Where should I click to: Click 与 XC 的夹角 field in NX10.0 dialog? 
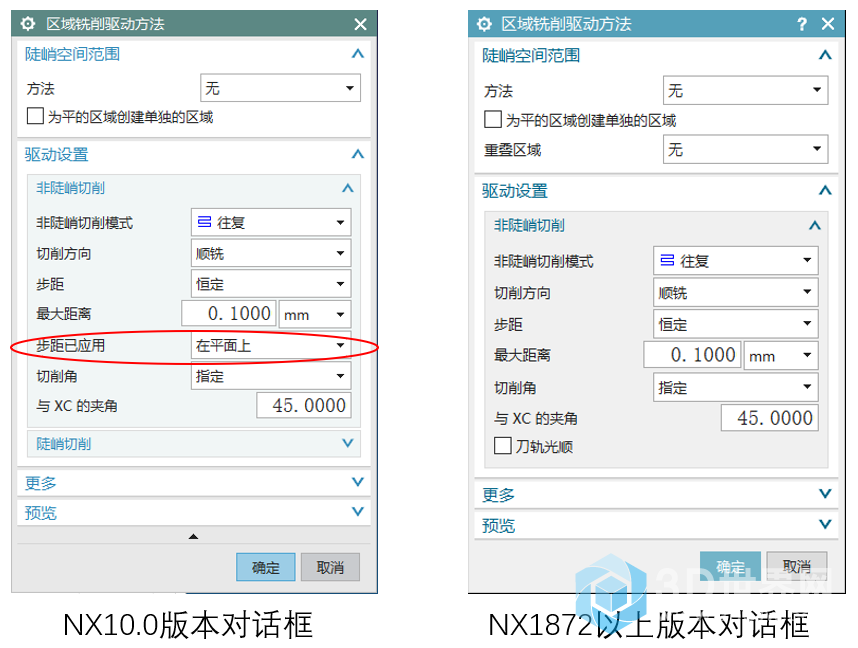304,405
